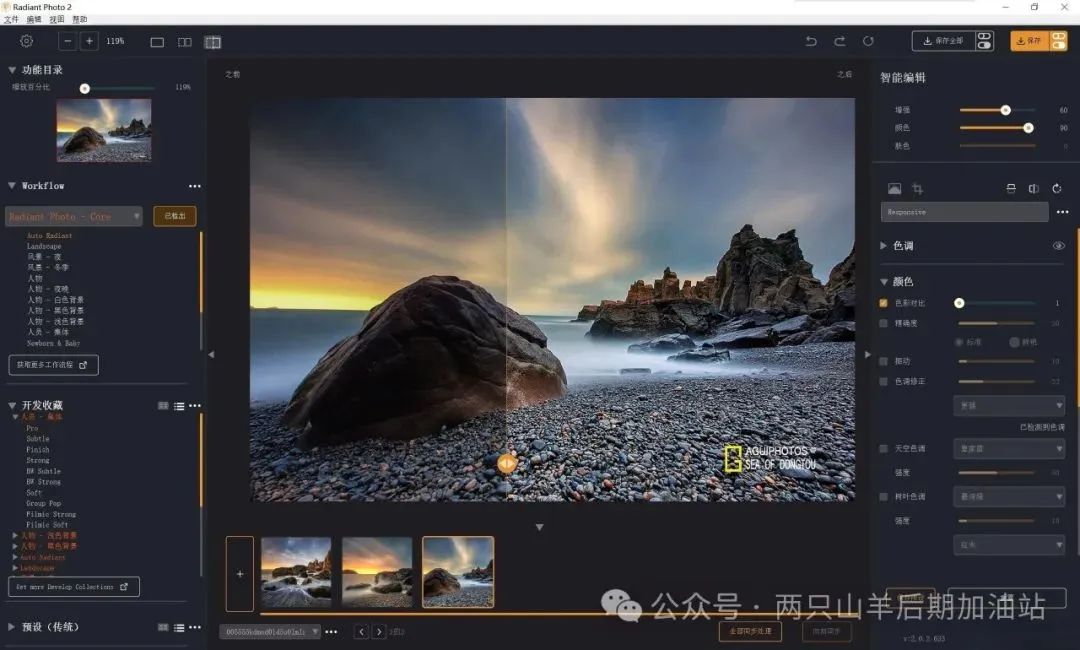Image resolution: width=1080 pixels, height=650 pixels.
Task: Collapse the Workflow section
Action: 12,185
